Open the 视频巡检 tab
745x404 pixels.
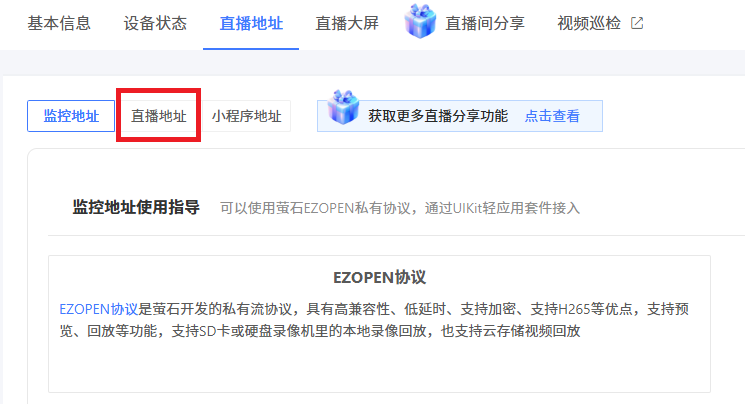(589, 23)
